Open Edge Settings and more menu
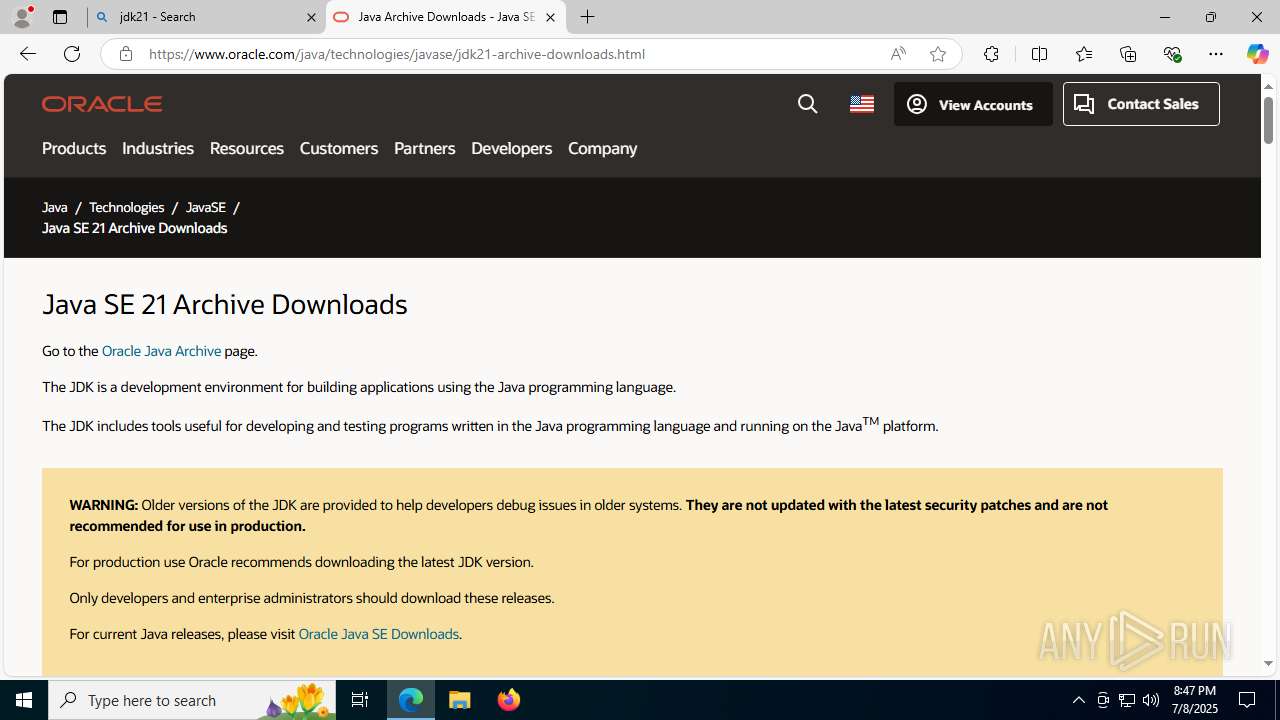Viewport: 1280px width, 720px height. coord(1216,54)
